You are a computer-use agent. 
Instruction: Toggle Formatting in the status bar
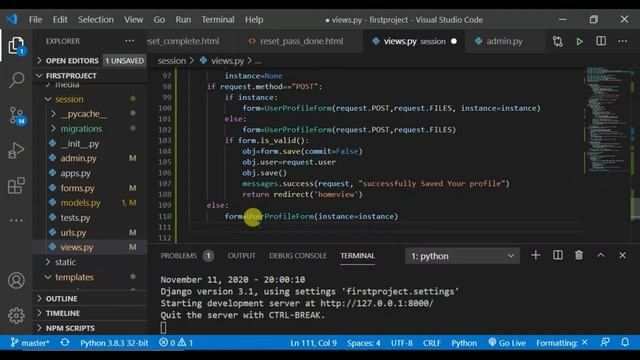pyautogui.click(x=562, y=343)
